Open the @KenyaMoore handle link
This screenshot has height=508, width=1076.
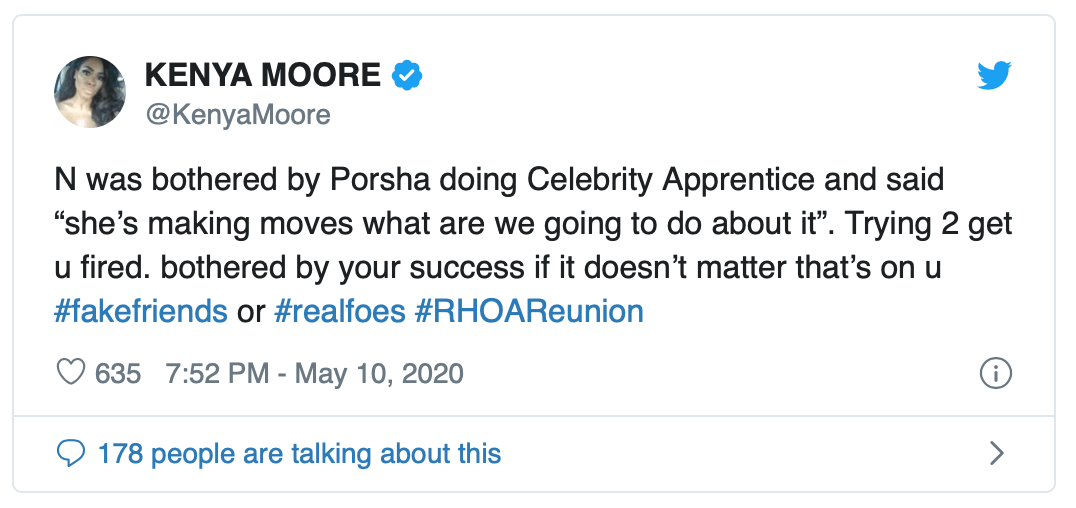point(238,115)
